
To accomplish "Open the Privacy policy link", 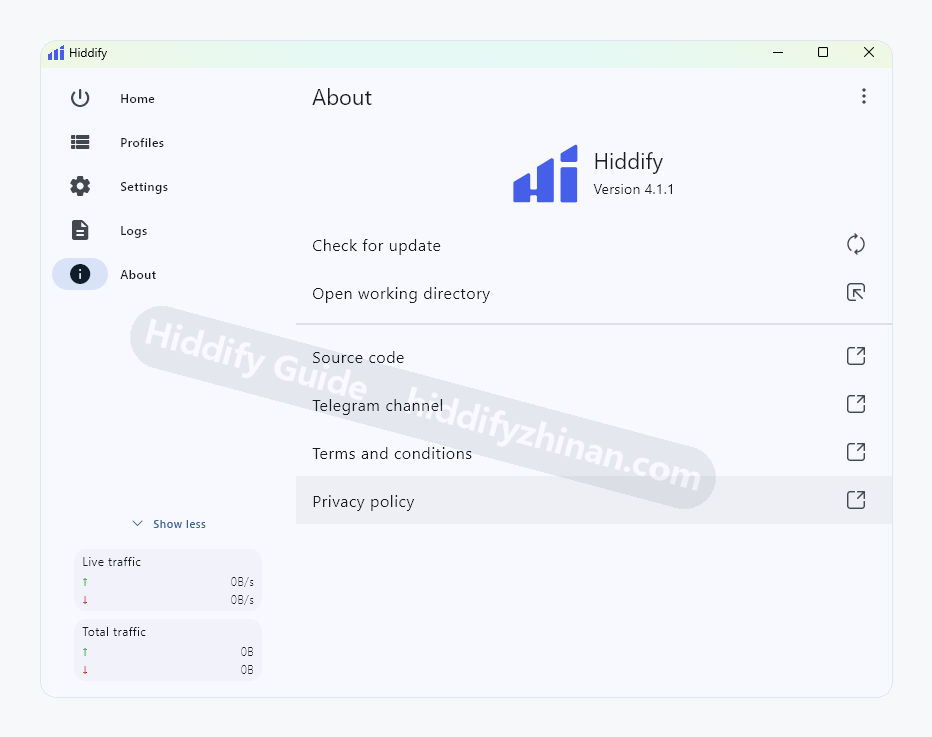I will tap(363, 502).
